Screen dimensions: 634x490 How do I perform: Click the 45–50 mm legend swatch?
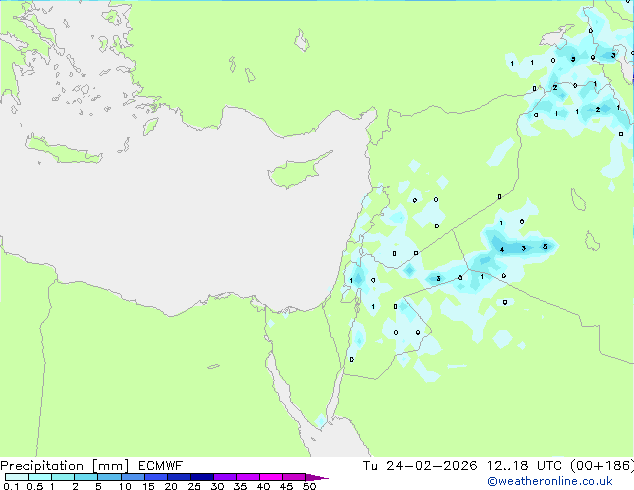tap(294, 477)
